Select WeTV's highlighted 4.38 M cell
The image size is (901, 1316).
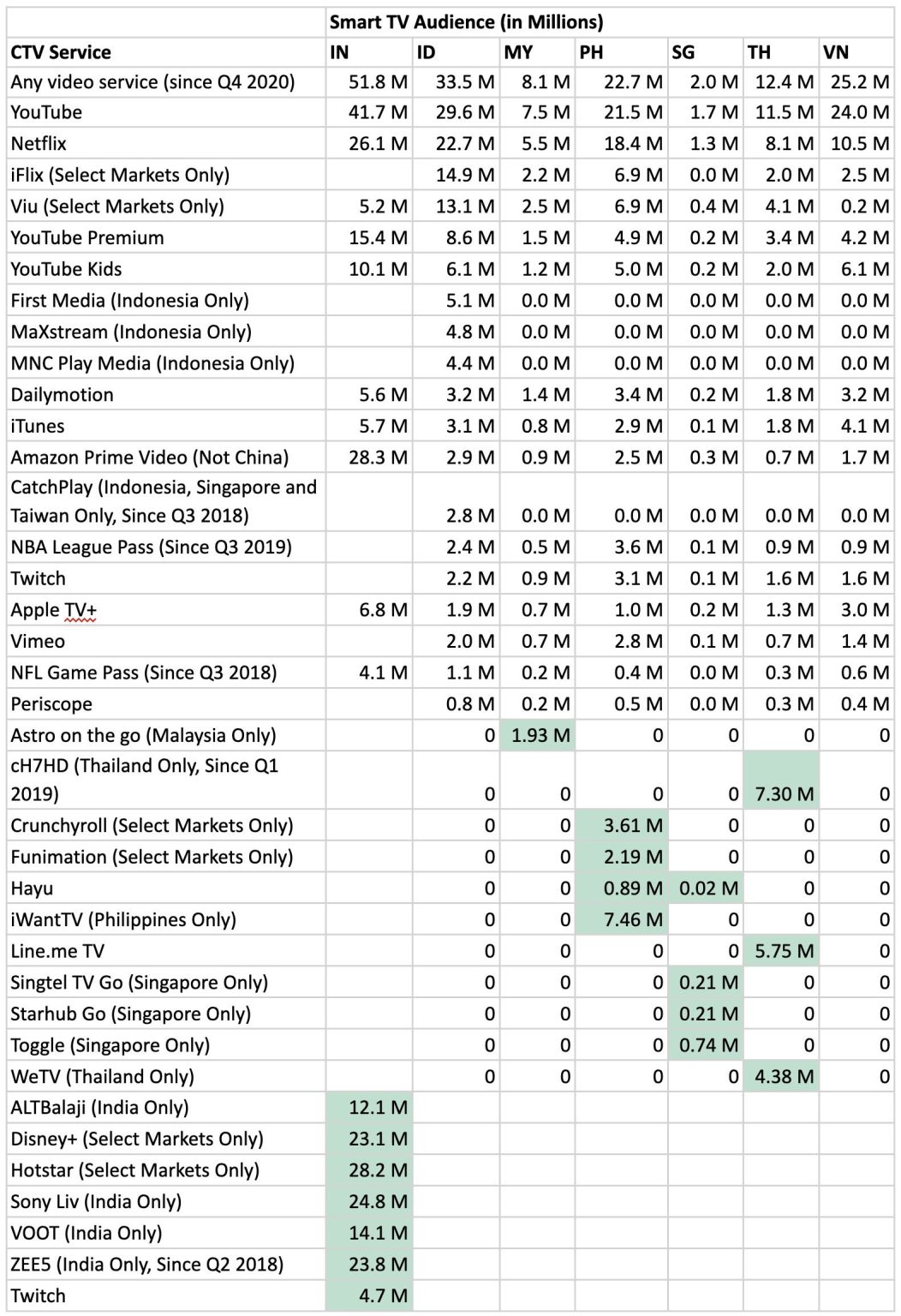(780, 1076)
